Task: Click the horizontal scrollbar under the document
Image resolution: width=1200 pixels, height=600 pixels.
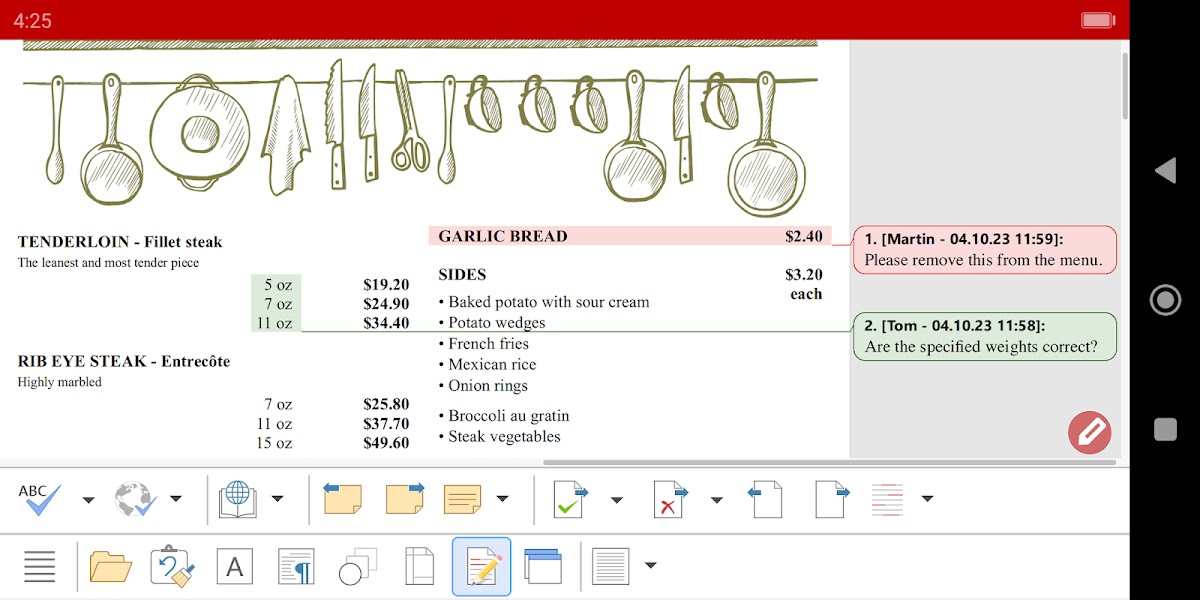Action: (x=829, y=462)
